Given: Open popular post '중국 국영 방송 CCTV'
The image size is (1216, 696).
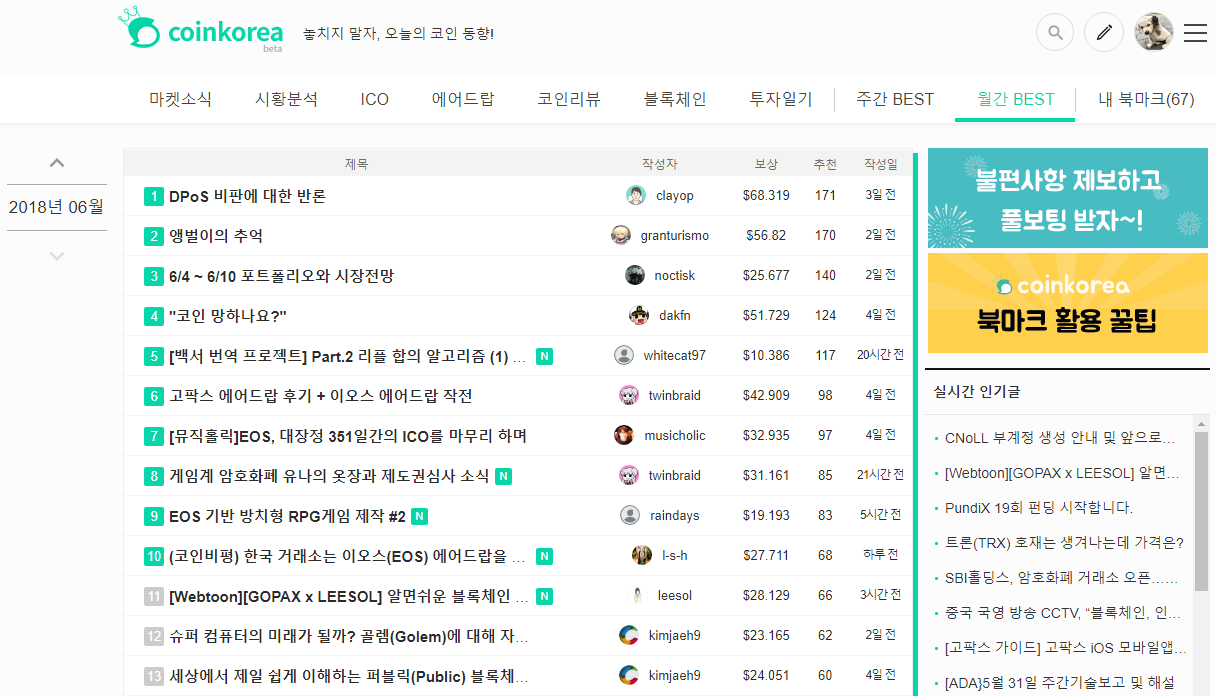Looking at the screenshot, I should click(1064, 612).
